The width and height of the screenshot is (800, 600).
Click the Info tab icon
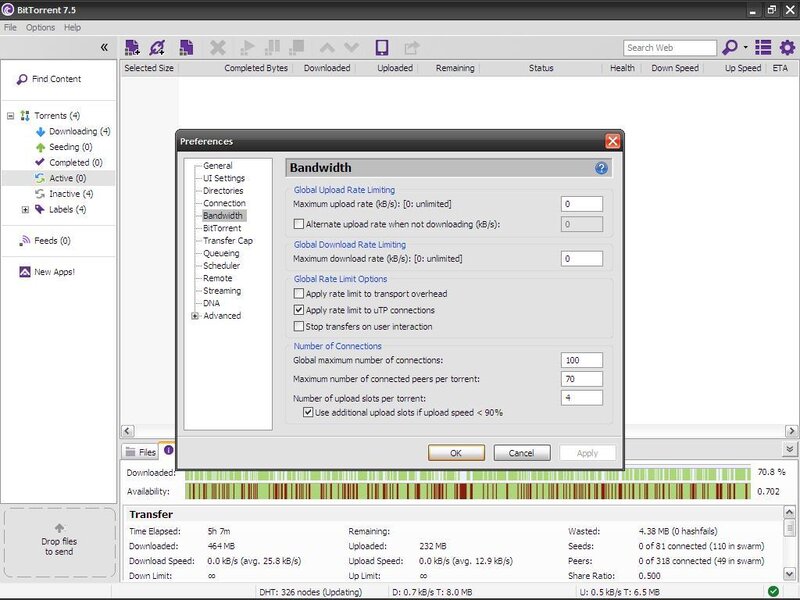coord(168,450)
